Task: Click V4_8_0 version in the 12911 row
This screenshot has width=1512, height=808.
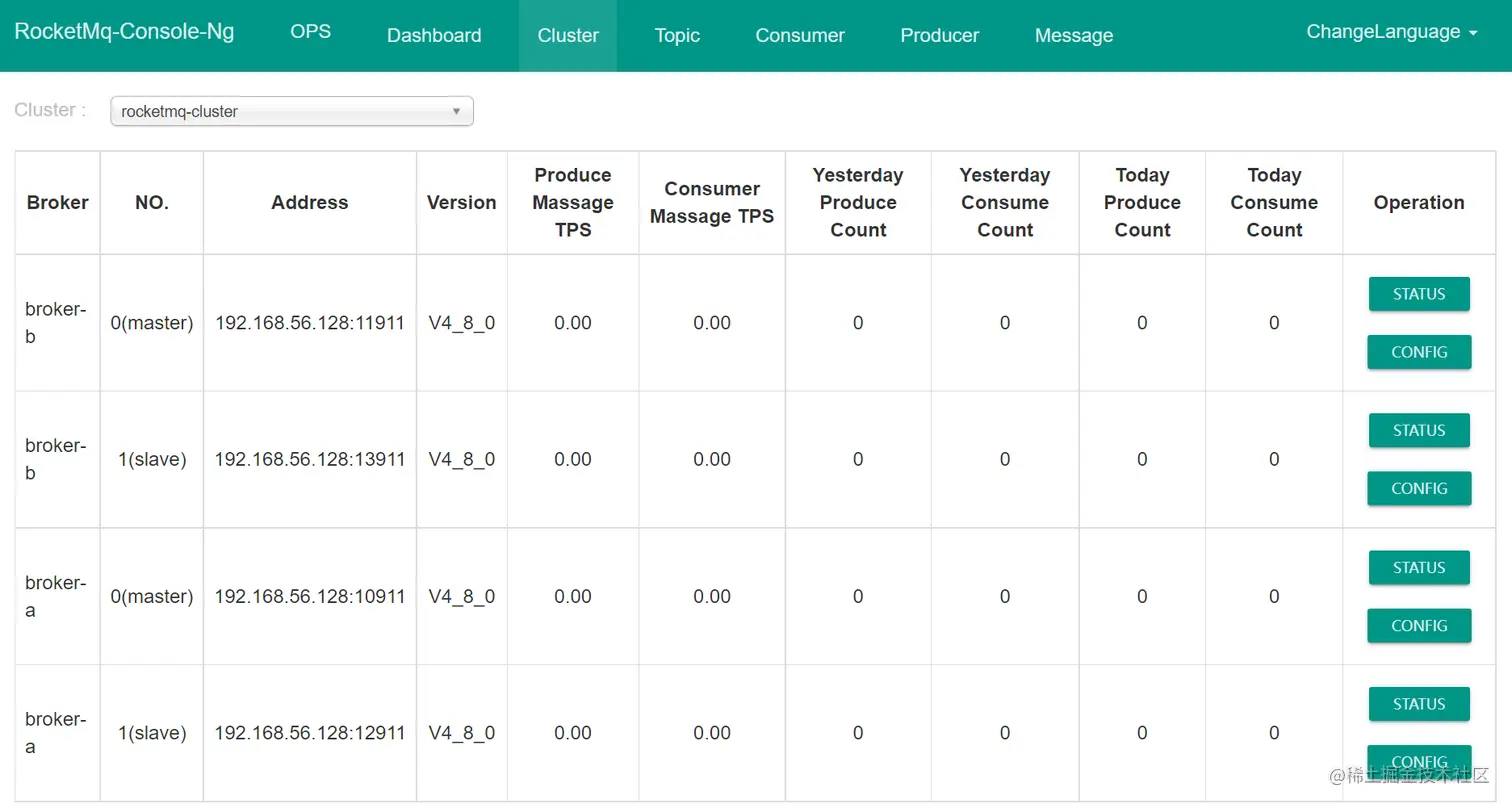Action: pyautogui.click(x=462, y=733)
